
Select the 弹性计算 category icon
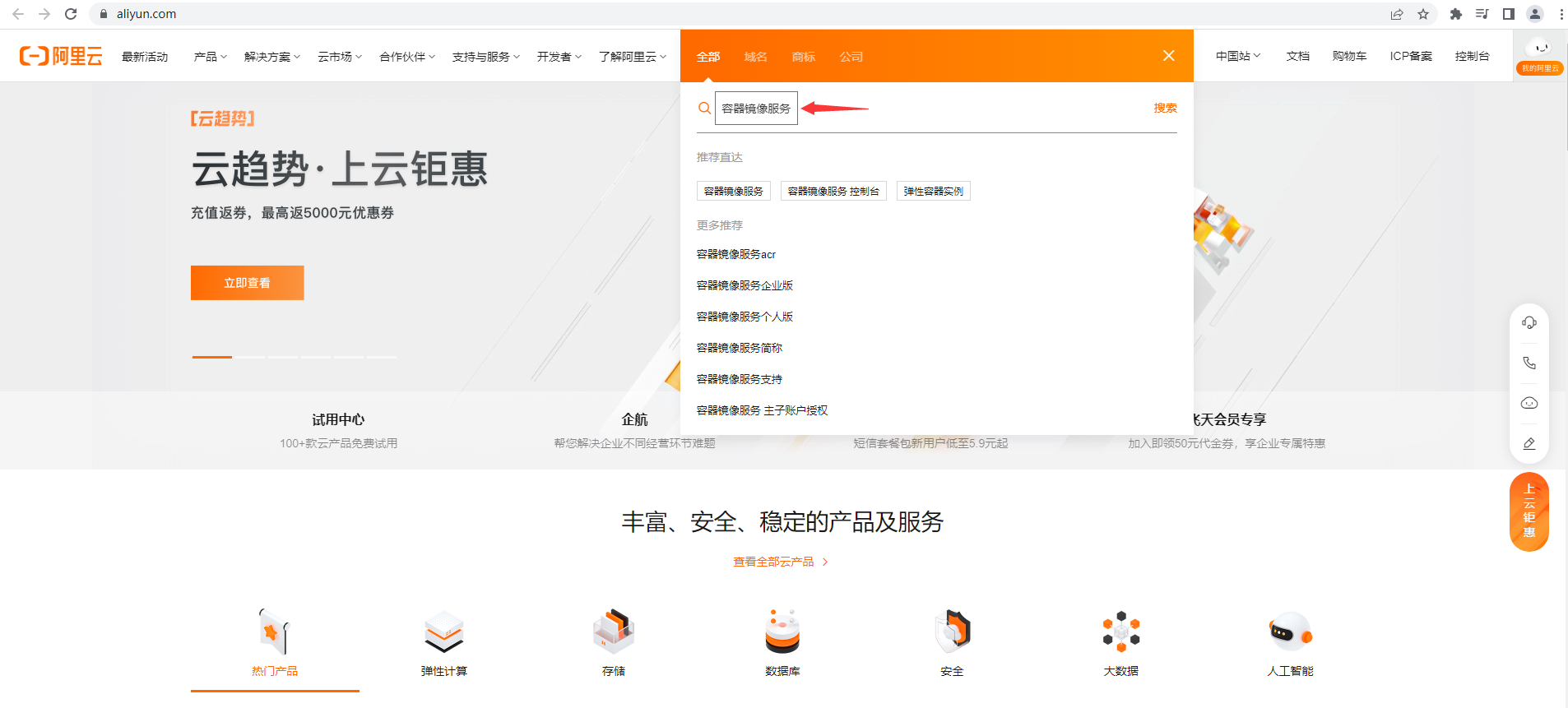pyautogui.click(x=444, y=632)
